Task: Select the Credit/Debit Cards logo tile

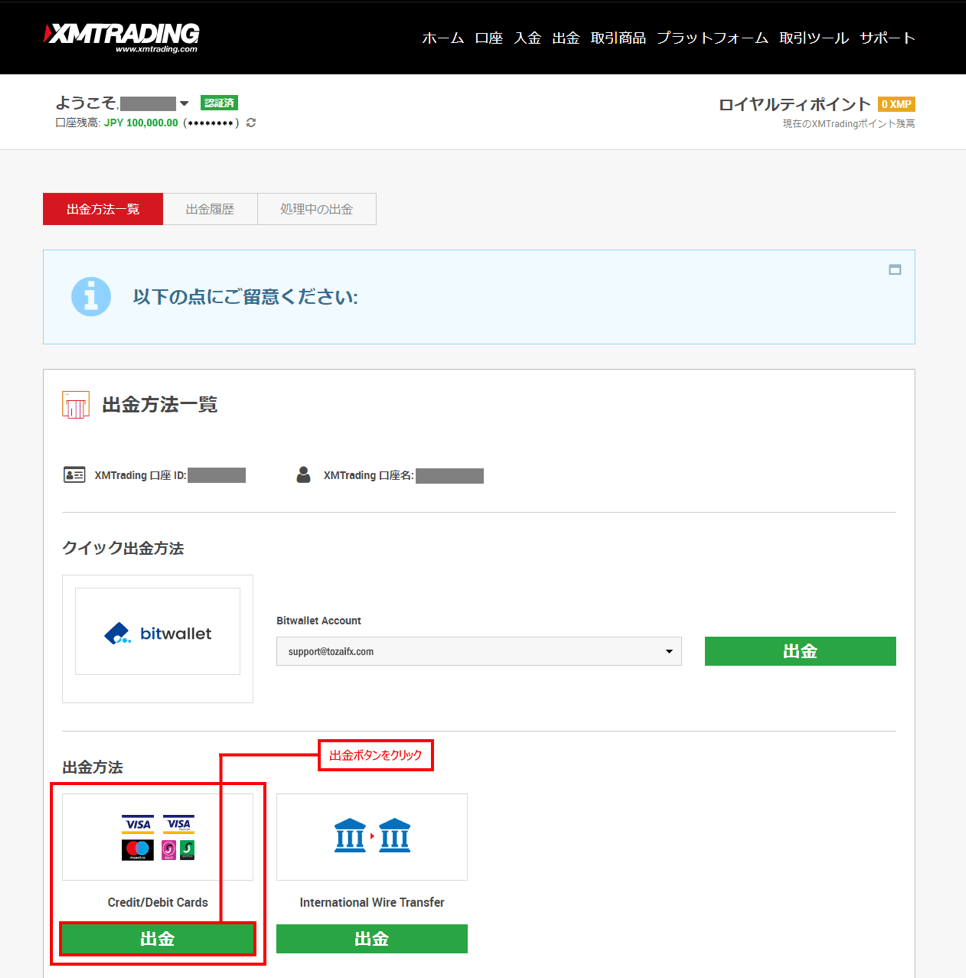Action: (158, 837)
